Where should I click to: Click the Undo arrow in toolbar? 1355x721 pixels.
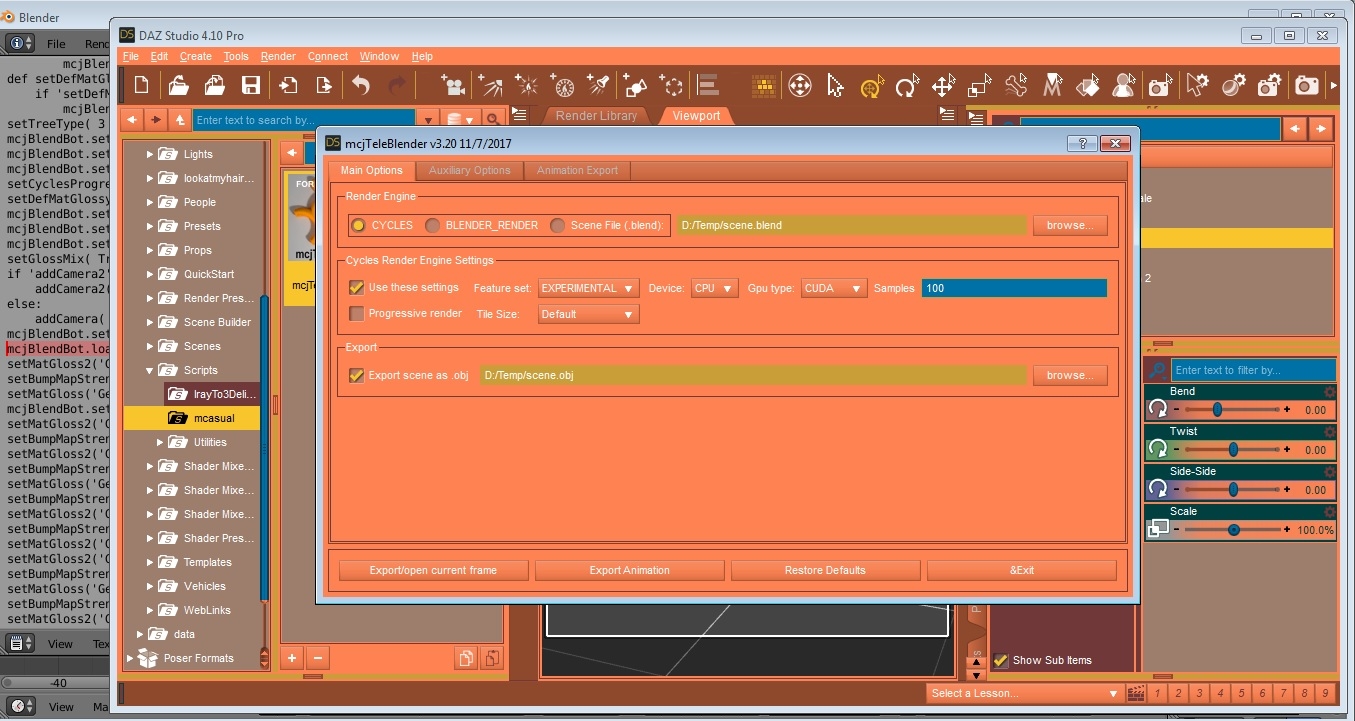pyautogui.click(x=361, y=85)
